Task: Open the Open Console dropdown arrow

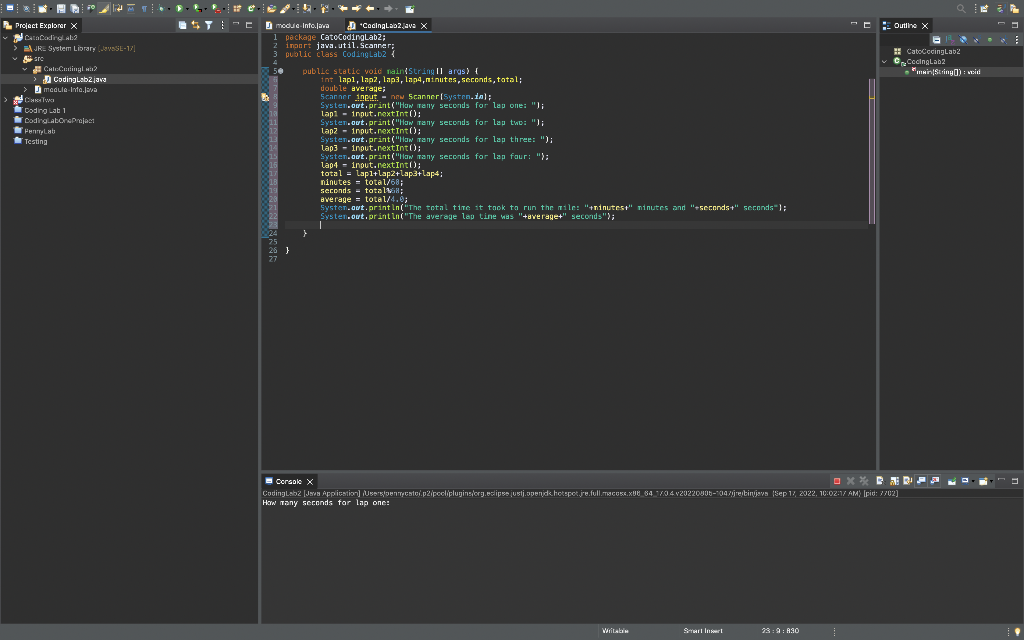Action: (991, 481)
